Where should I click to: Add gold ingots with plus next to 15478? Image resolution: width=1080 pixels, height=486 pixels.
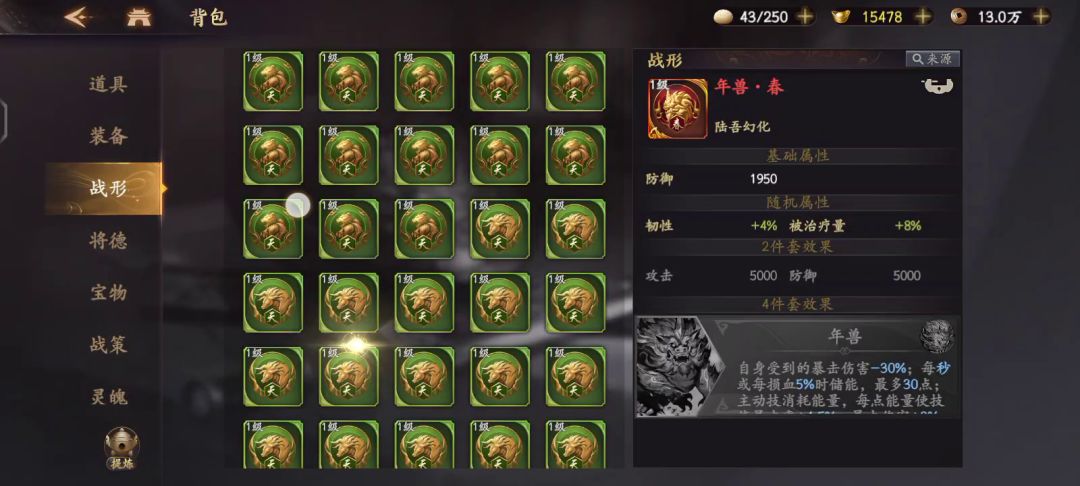(923, 17)
